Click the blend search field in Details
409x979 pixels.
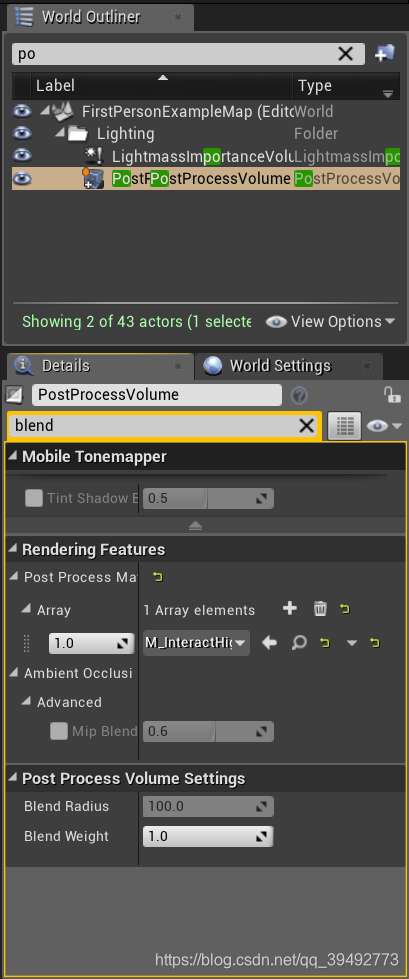coord(153,426)
